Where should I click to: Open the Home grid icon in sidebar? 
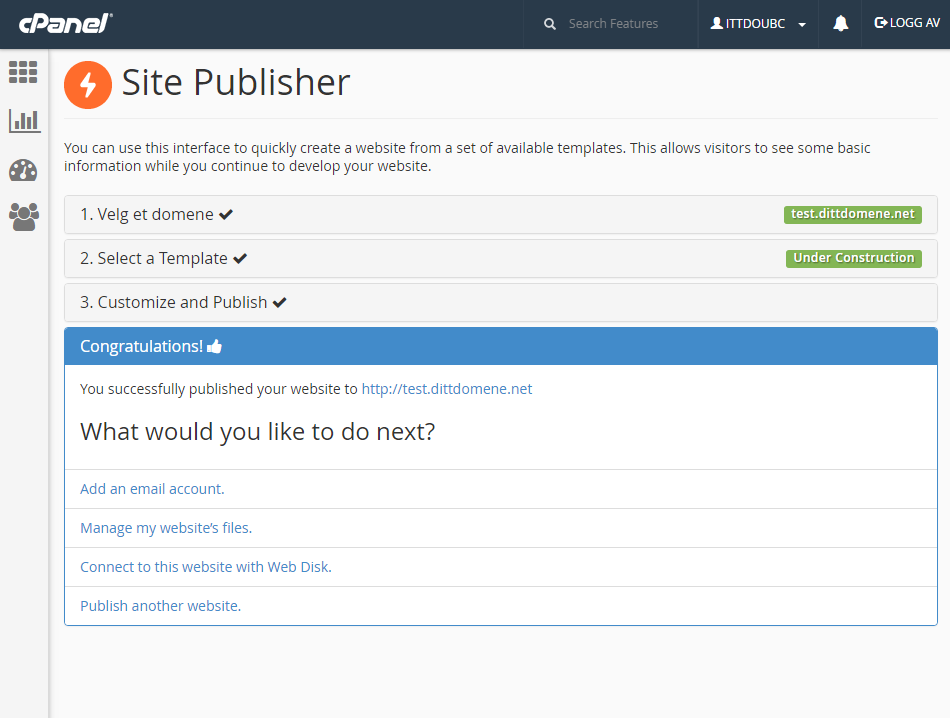coord(23,72)
